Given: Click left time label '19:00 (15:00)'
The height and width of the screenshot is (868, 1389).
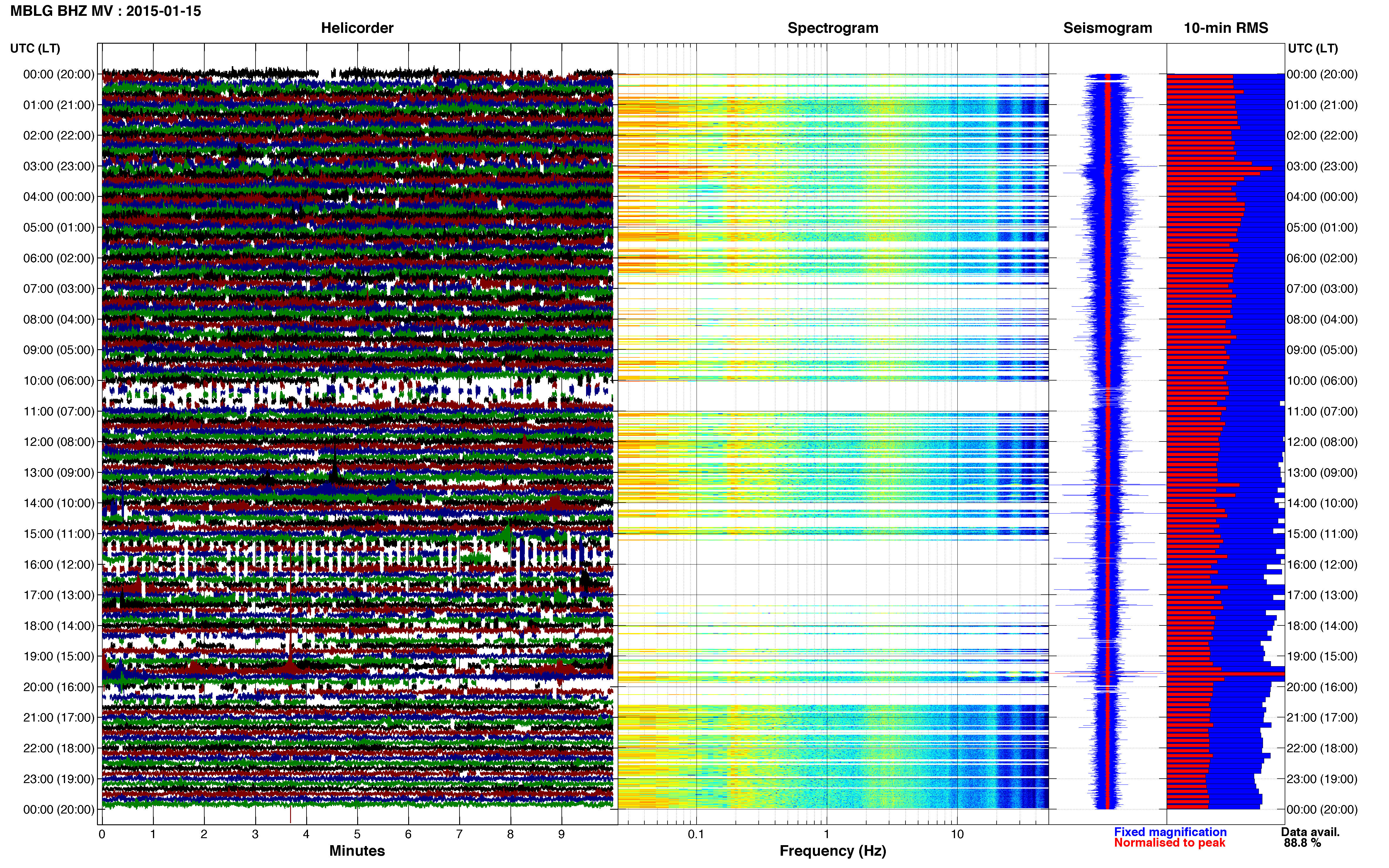Looking at the screenshot, I should point(59,656).
